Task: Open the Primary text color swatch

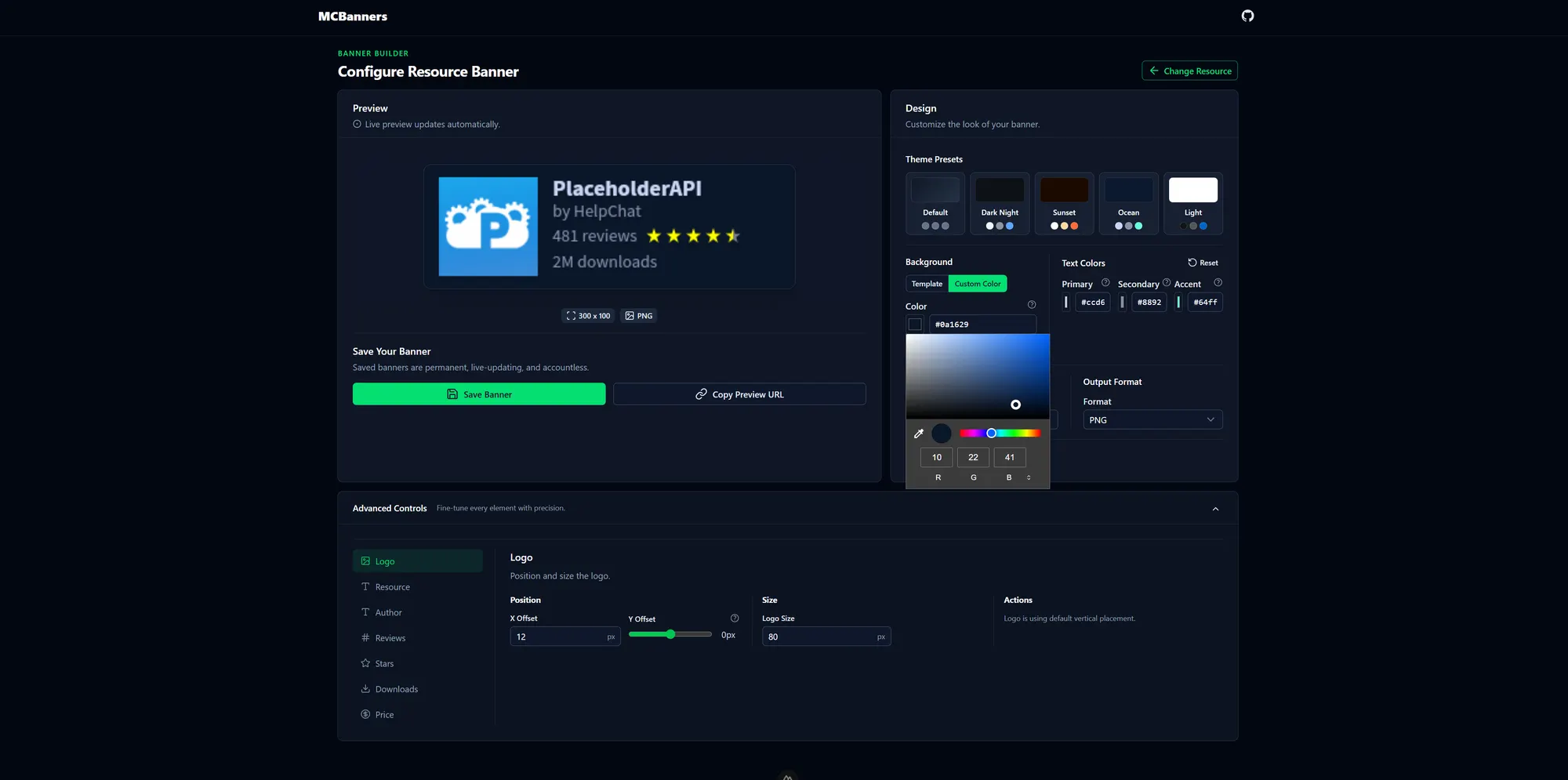Action: tap(1066, 303)
